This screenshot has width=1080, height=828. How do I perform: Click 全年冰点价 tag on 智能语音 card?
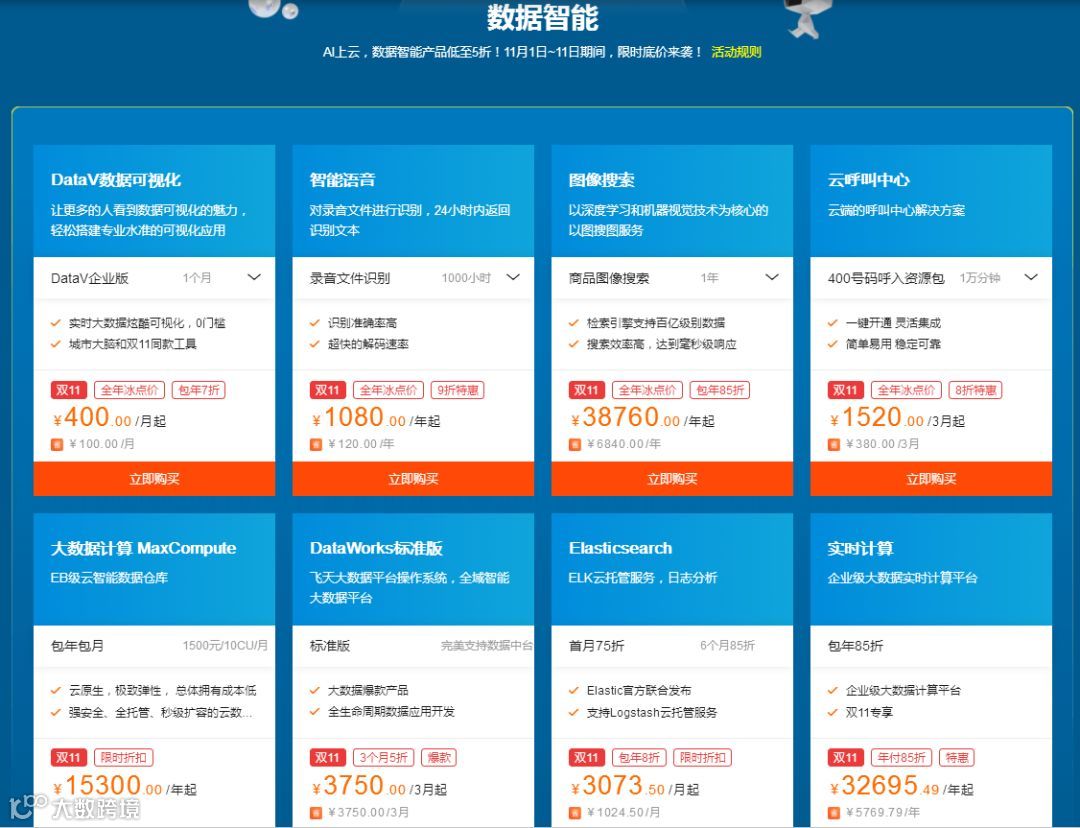click(388, 390)
